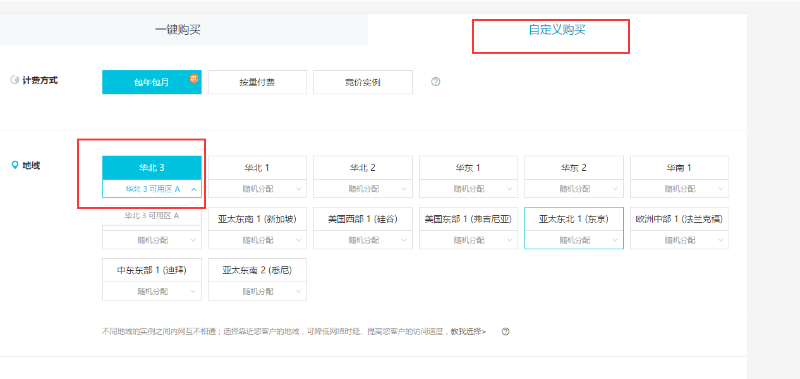Open zone dropdown under 中东东部 1 (迪拜)

click(152, 291)
